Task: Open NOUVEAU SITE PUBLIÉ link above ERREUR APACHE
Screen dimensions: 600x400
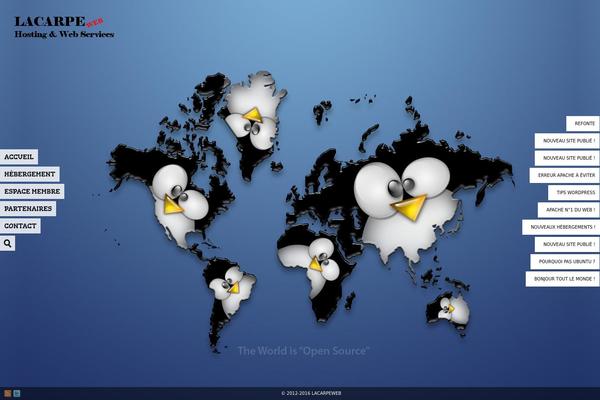Action: (x=567, y=158)
